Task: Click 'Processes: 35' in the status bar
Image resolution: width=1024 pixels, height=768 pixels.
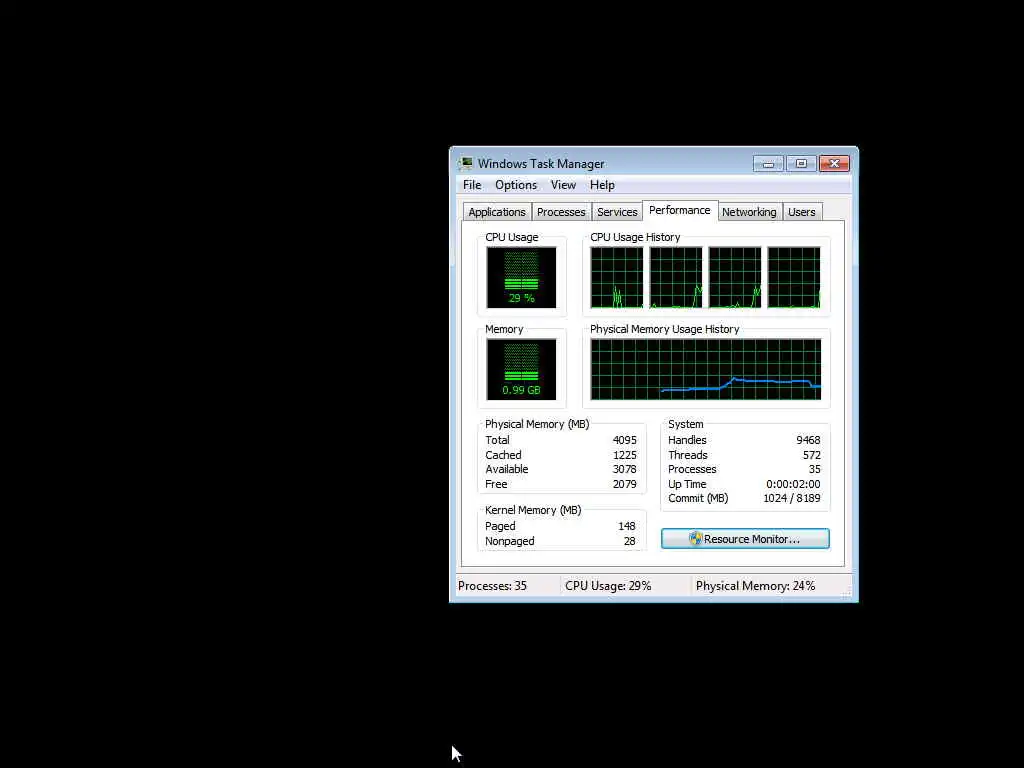Action: (492, 586)
